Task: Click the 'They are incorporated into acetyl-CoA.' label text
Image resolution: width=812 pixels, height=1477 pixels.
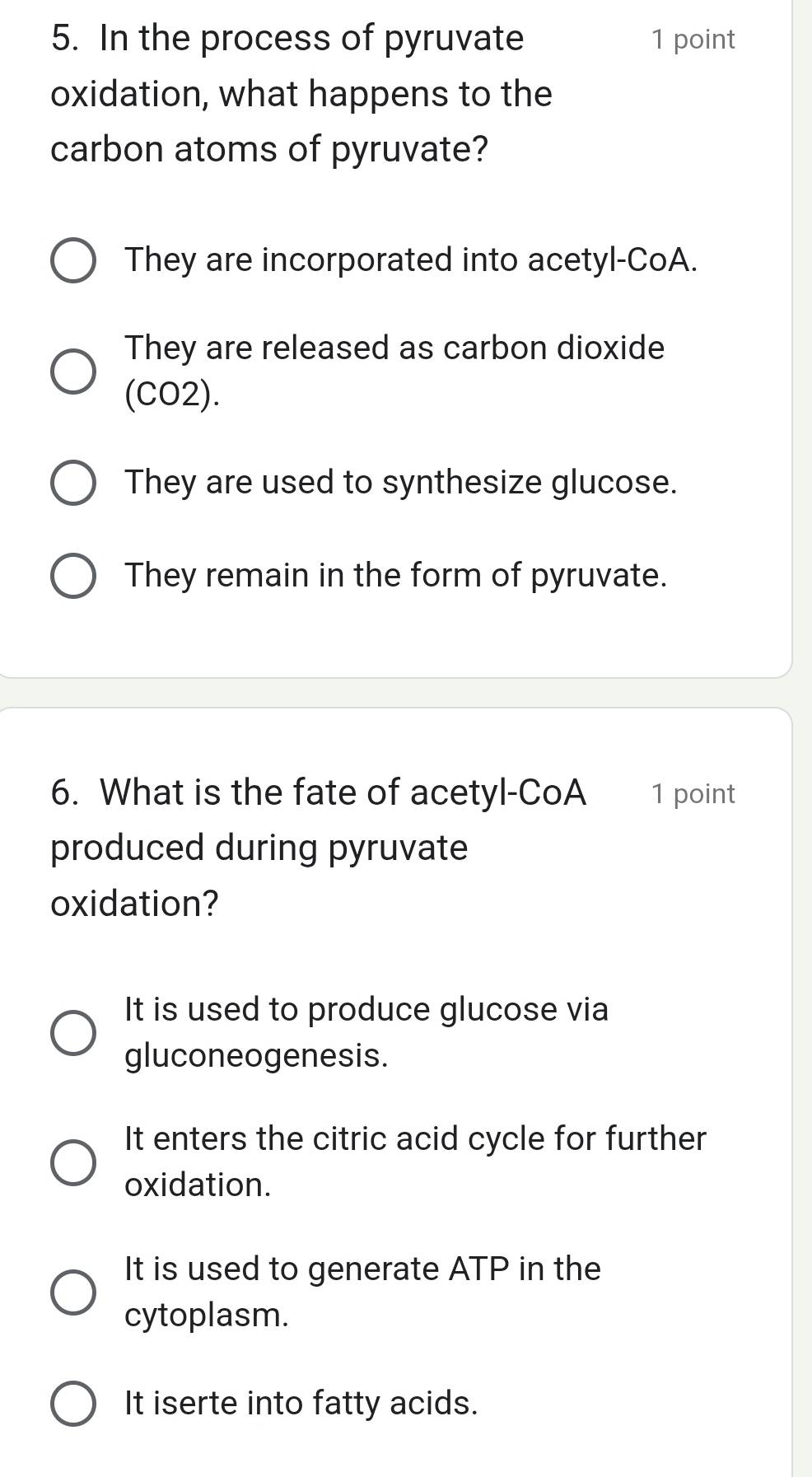Action: click(x=411, y=260)
